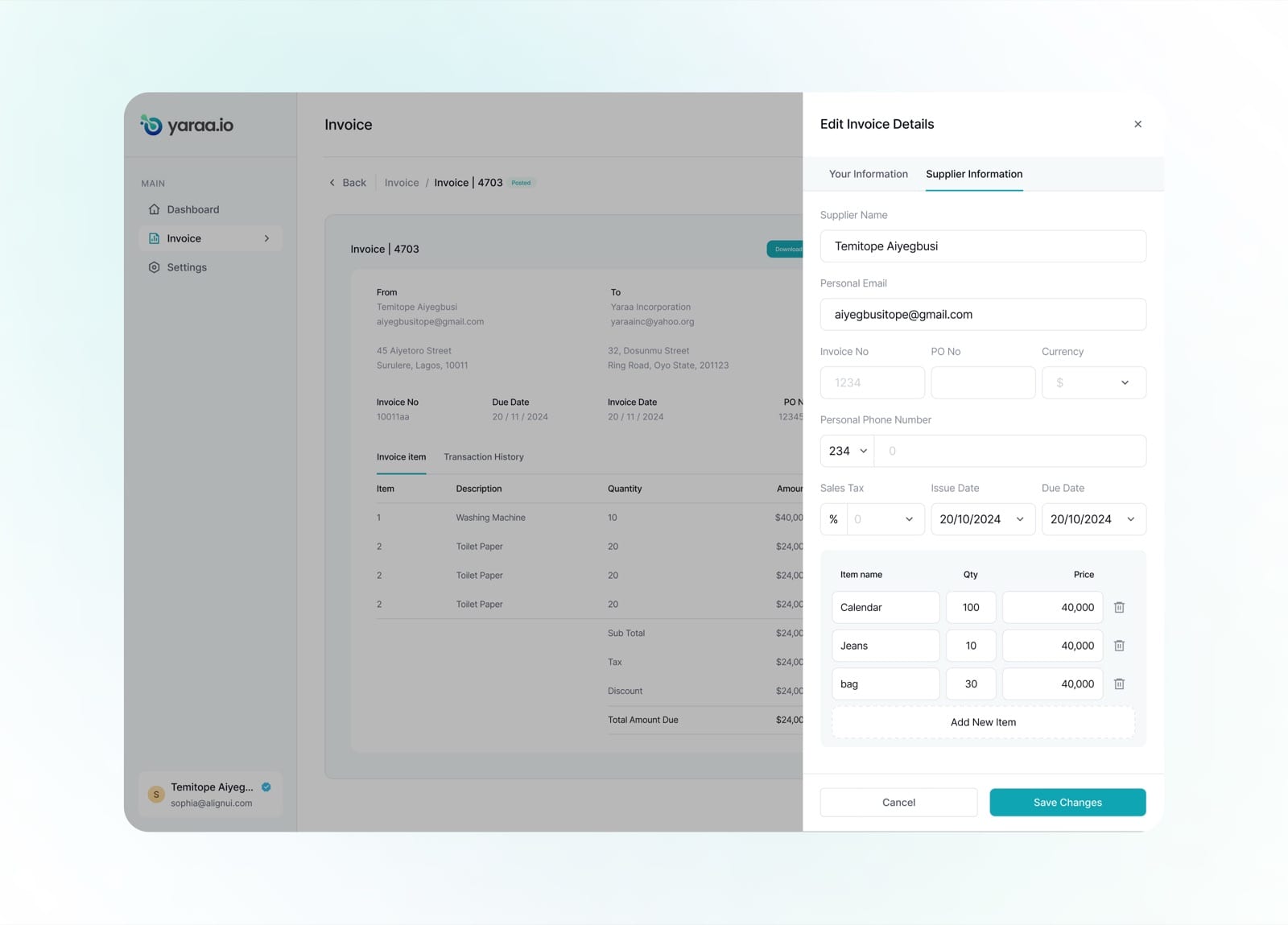Open the Transaction History tab
Image resolution: width=1288 pixels, height=925 pixels.
(484, 457)
